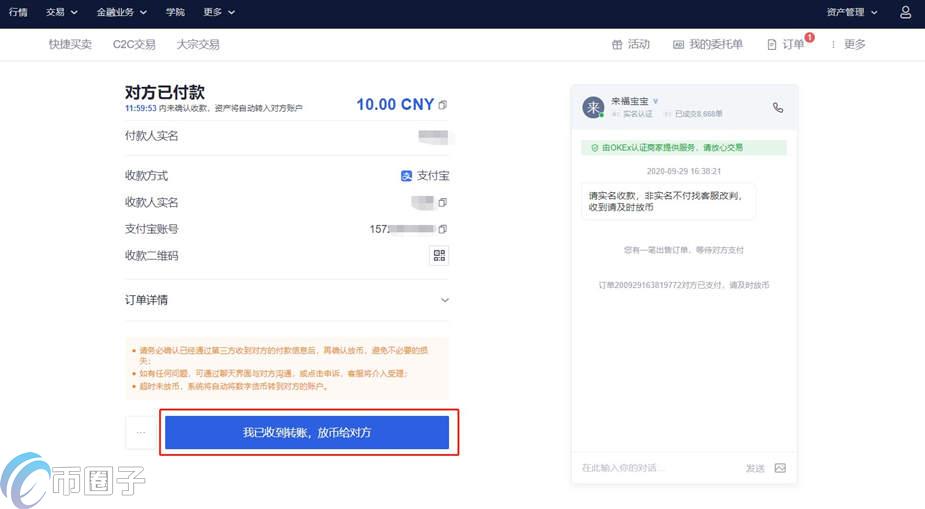Click the 收款方式 label
The width and height of the screenshot is (925, 509).
[x=146, y=176]
